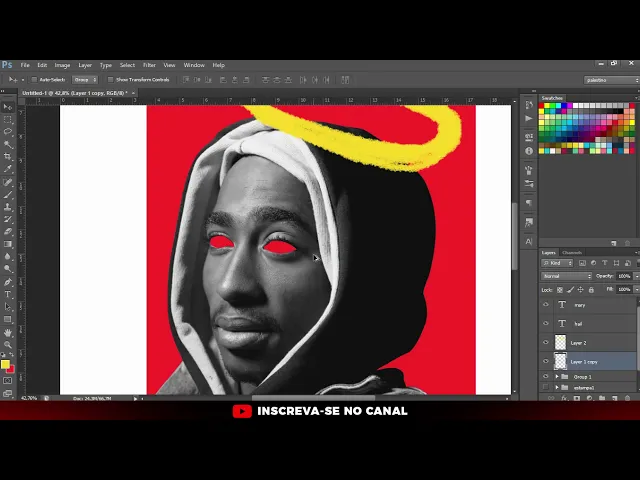Select the Layer 2 row
The width and height of the screenshot is (640, 480).
click(588, 342)
